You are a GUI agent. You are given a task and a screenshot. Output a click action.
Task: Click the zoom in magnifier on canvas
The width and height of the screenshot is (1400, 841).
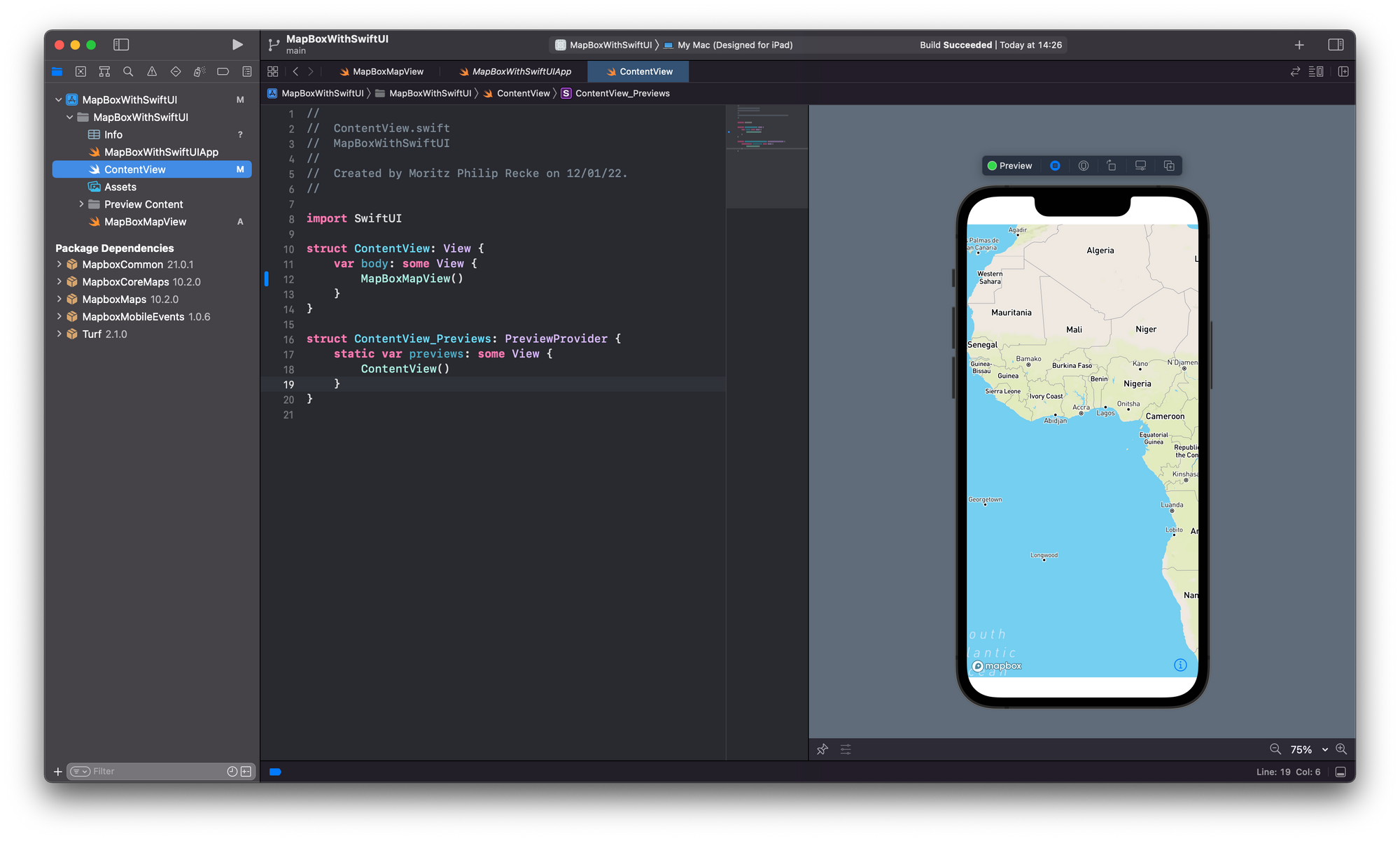coord(1341,749)
